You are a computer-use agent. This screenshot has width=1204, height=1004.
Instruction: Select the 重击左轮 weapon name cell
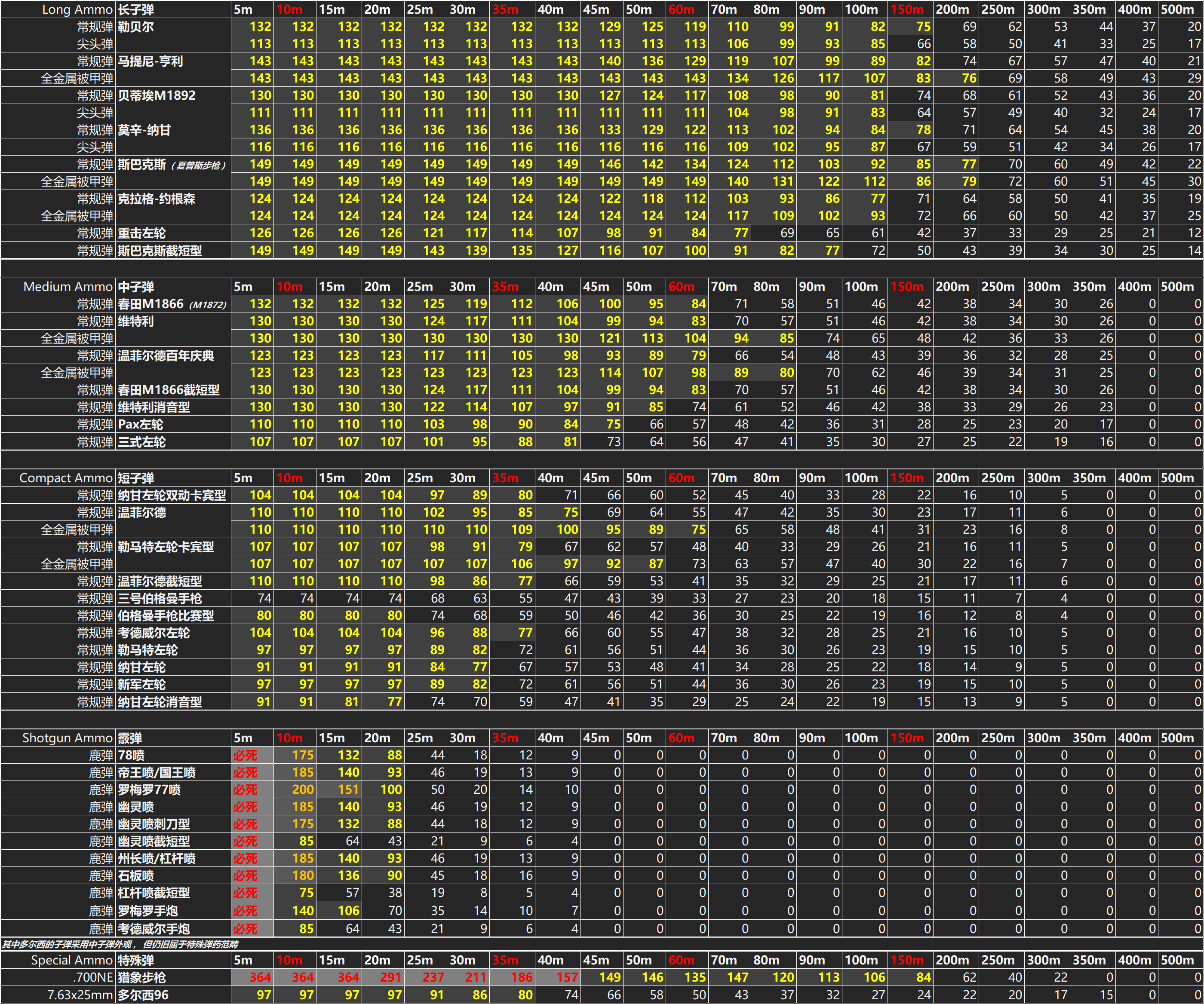[x=173, y=233]
